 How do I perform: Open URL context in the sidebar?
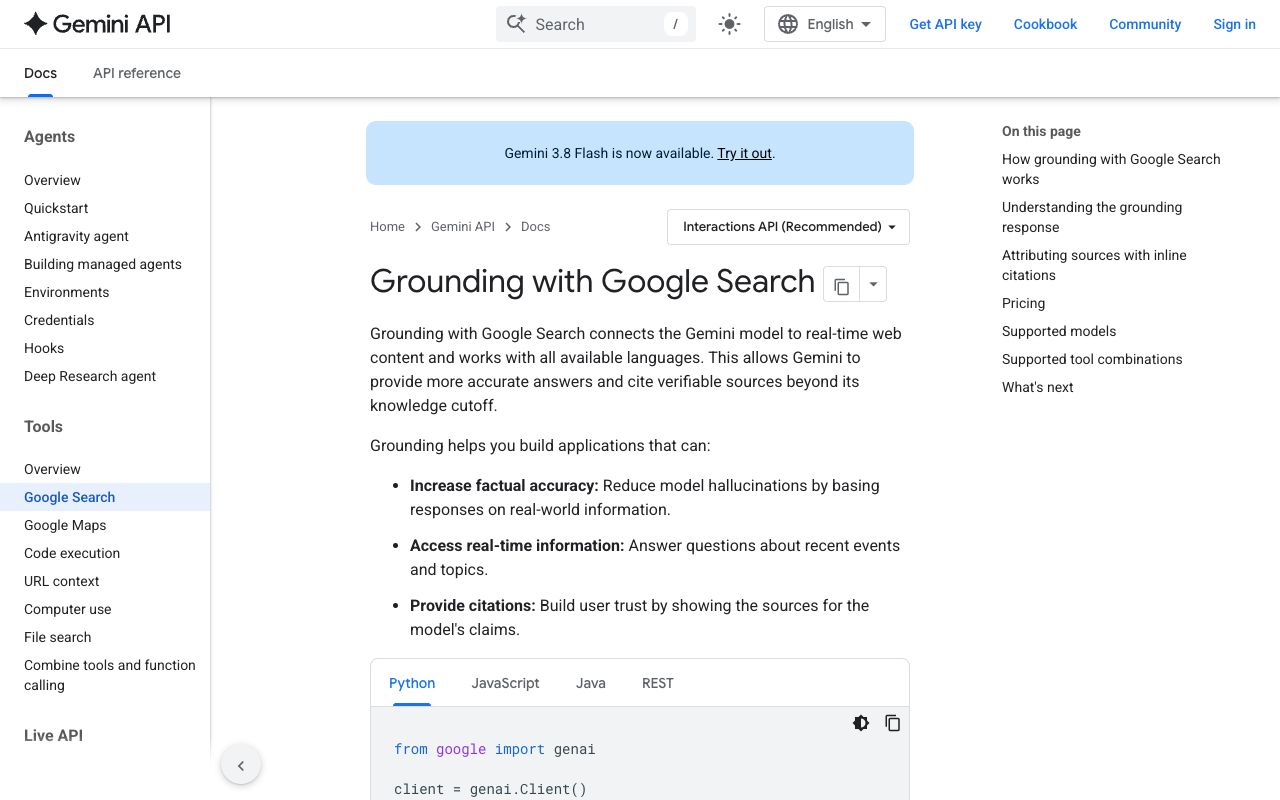pyautogui.click(x=62, y=581)
